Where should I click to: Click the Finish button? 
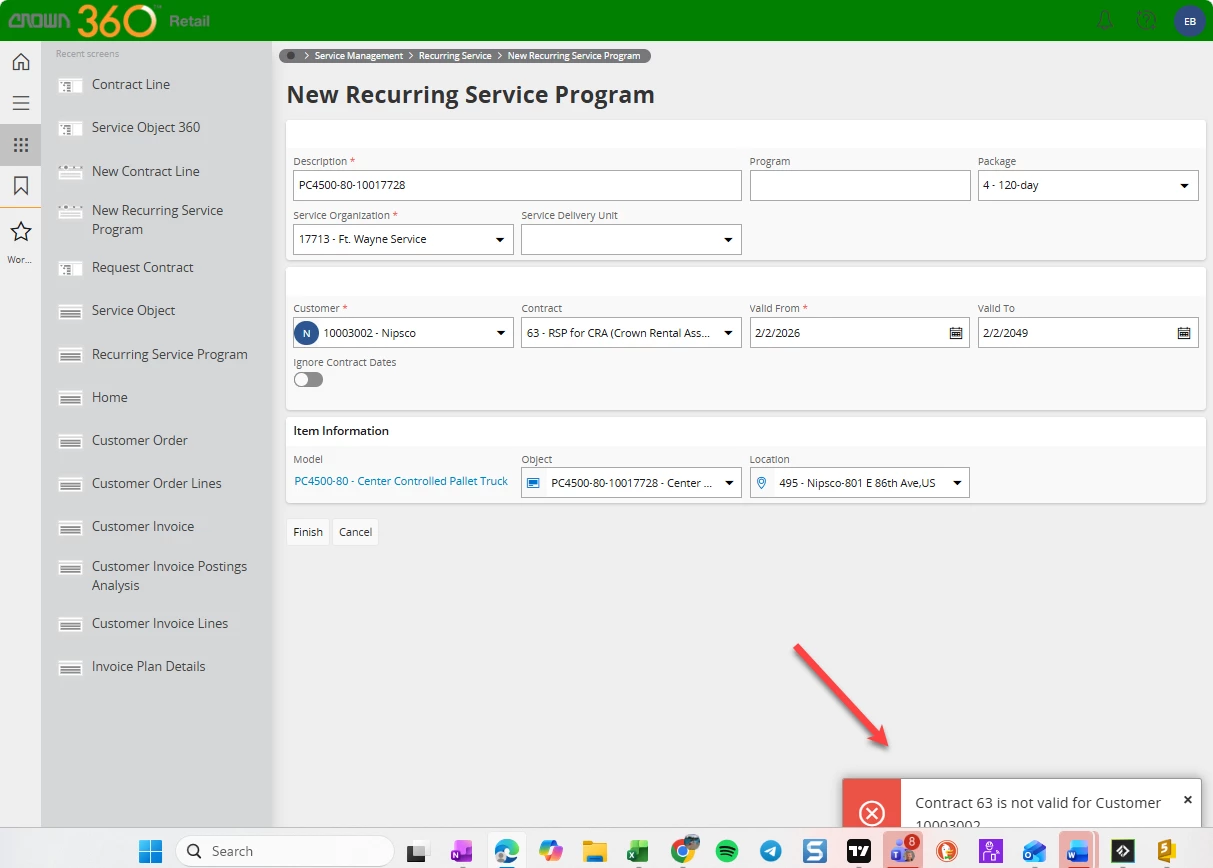pyautogui.click(x=308, y=532)
